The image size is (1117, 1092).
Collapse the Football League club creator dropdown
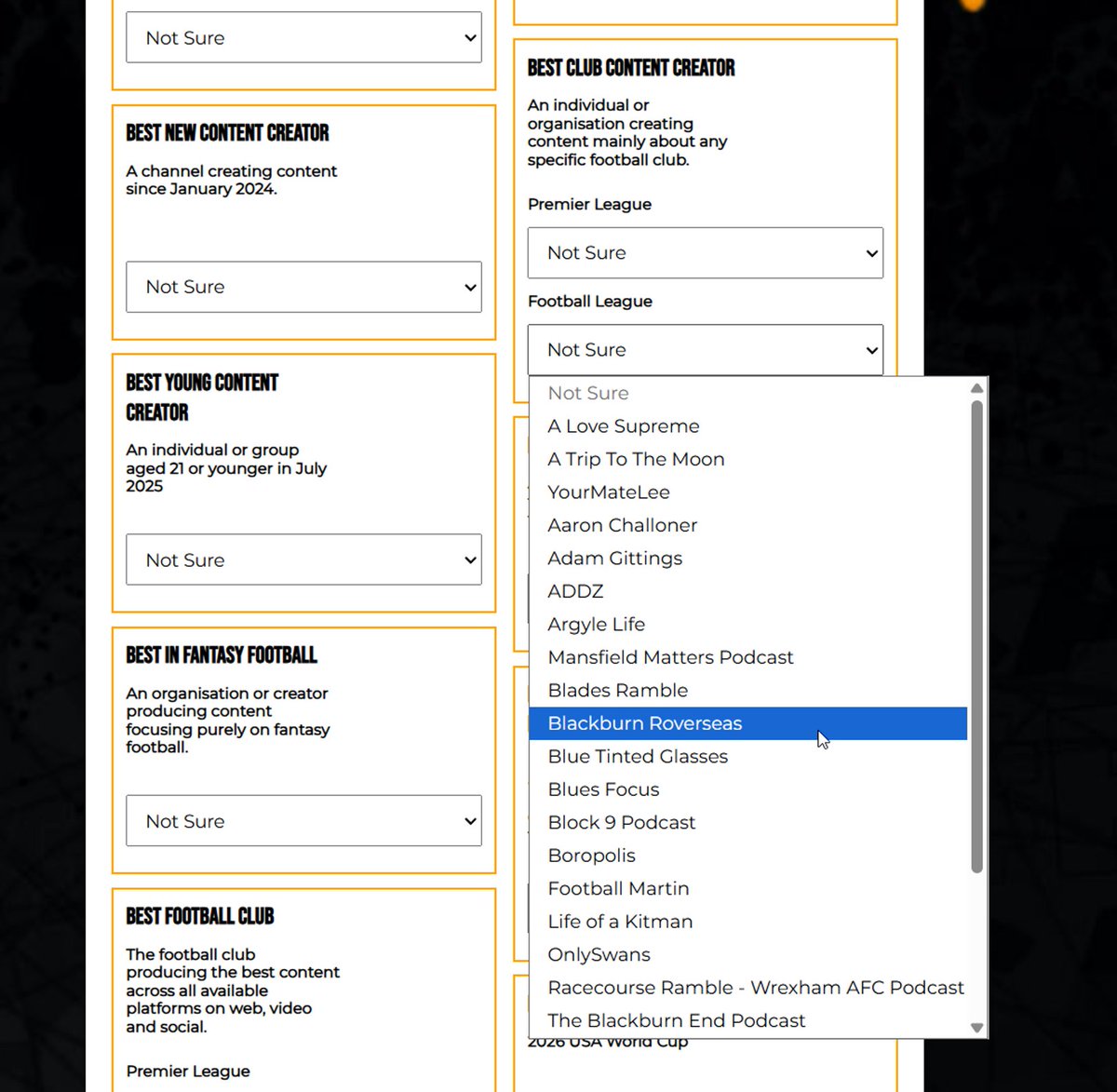(x=705, y=349)
